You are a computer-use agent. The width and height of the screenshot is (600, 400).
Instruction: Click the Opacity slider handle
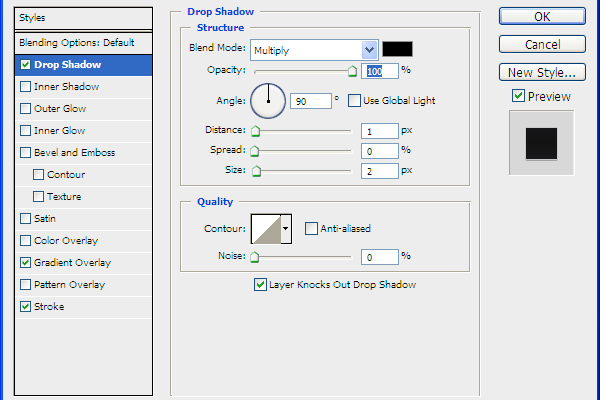point(352,71)
